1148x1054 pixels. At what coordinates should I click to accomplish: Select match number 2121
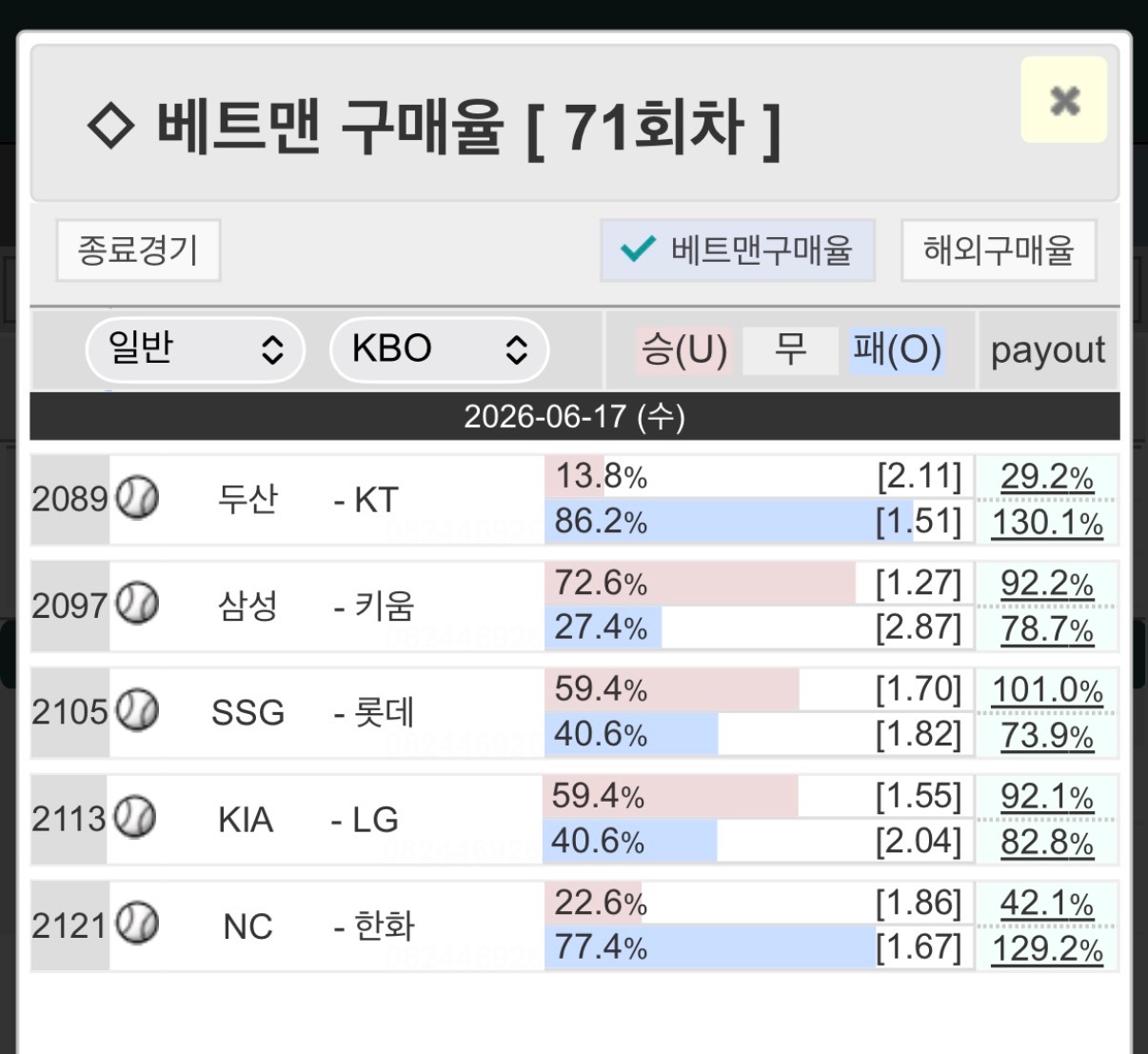[x=69, y=925]
